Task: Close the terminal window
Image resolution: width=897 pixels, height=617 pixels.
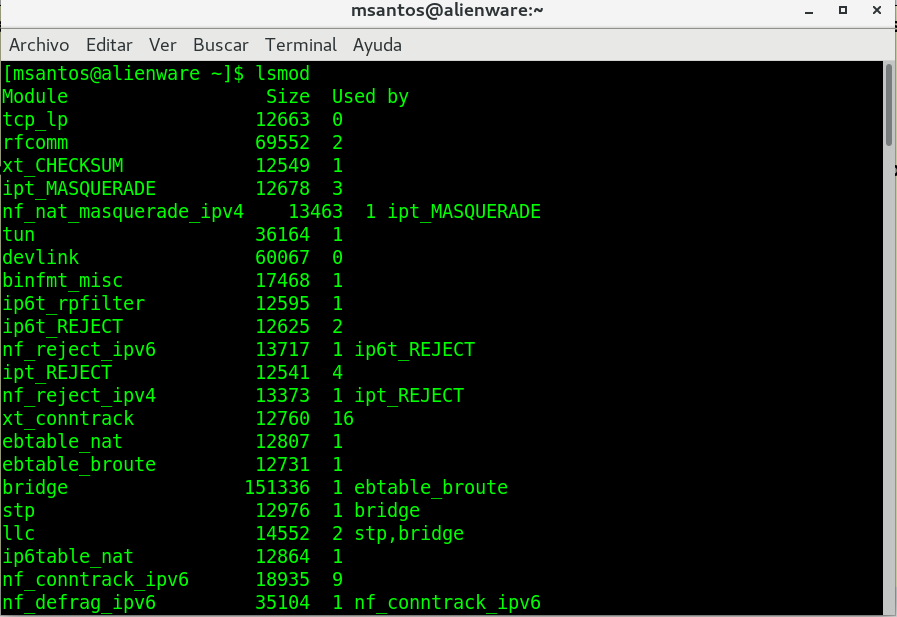Action: point(874,11)
